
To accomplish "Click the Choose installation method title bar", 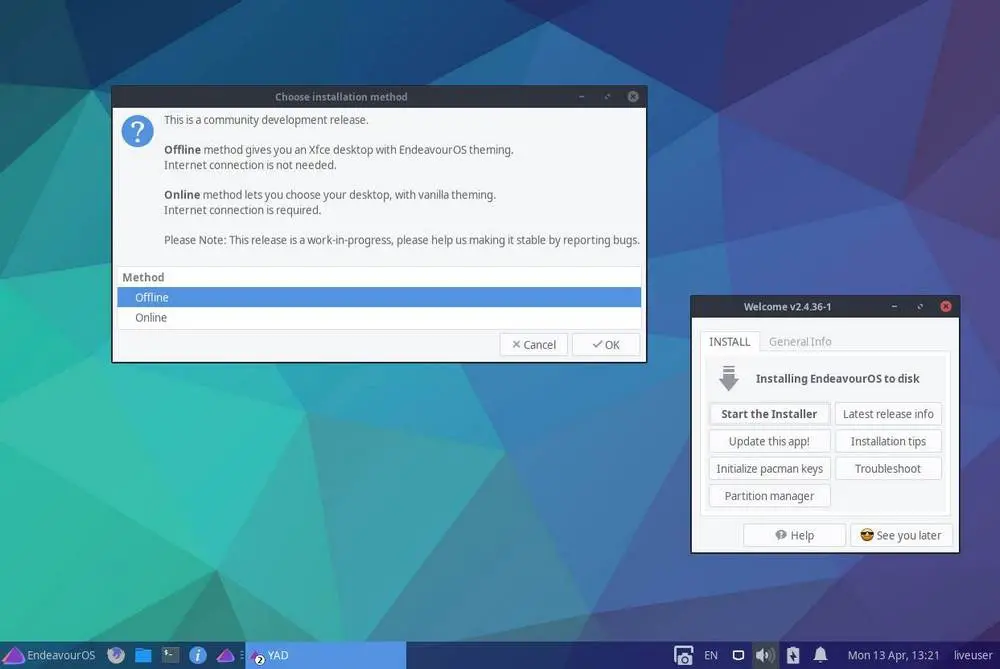I will click(x=341, y=97).
